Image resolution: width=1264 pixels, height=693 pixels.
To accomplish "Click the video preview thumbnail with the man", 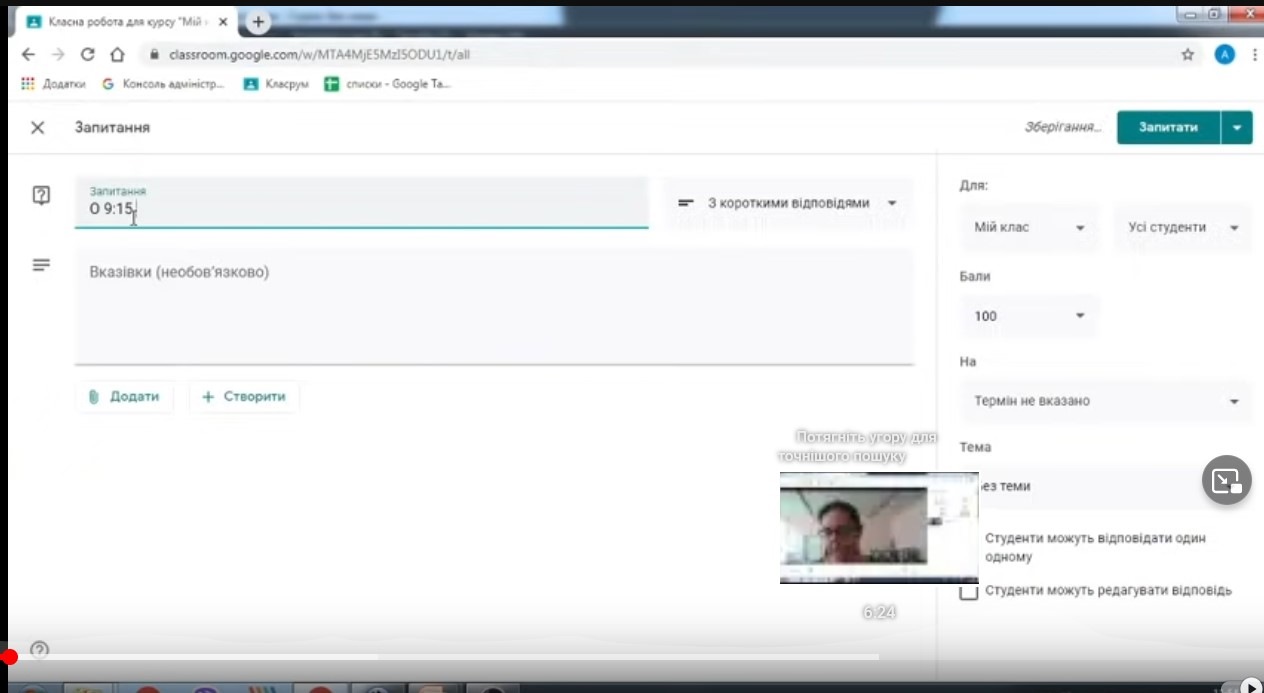I will [879, 528].
